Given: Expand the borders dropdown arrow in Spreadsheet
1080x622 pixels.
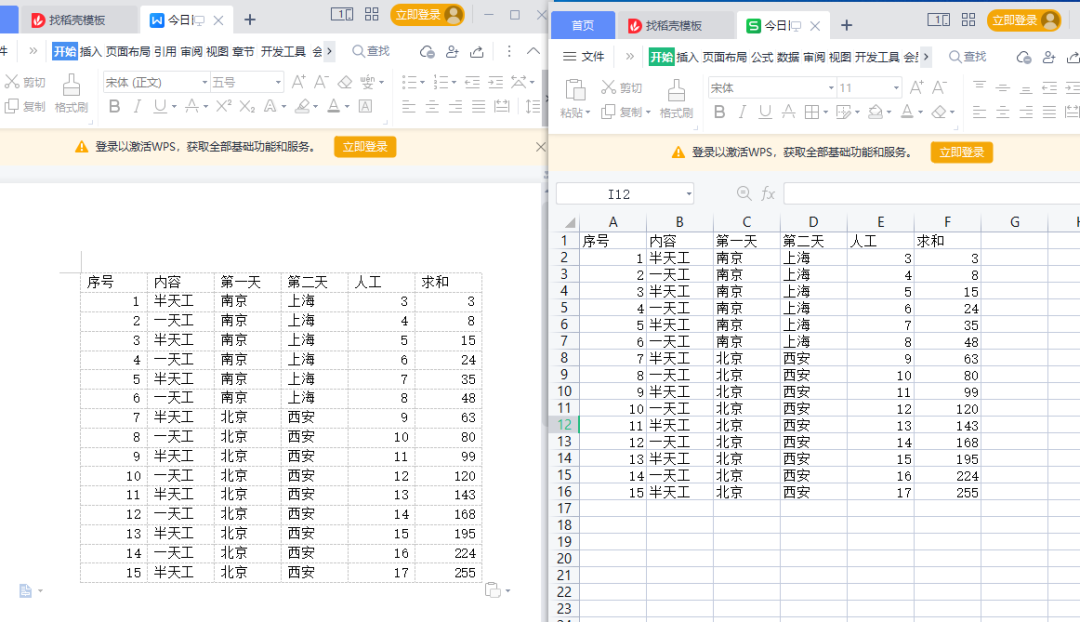Looking at the screenshot, I should [x=825, y=112].
